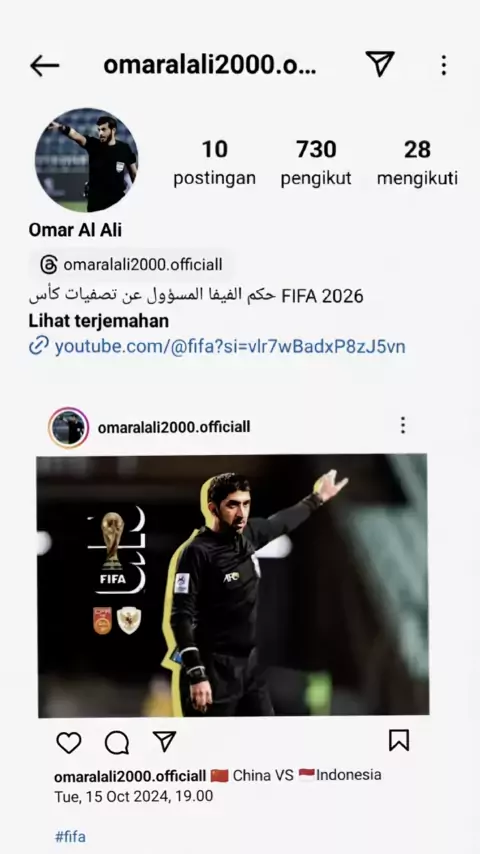Open the 10 postingan count
Viewport: 480px width, 854px height.
(214, 163)
